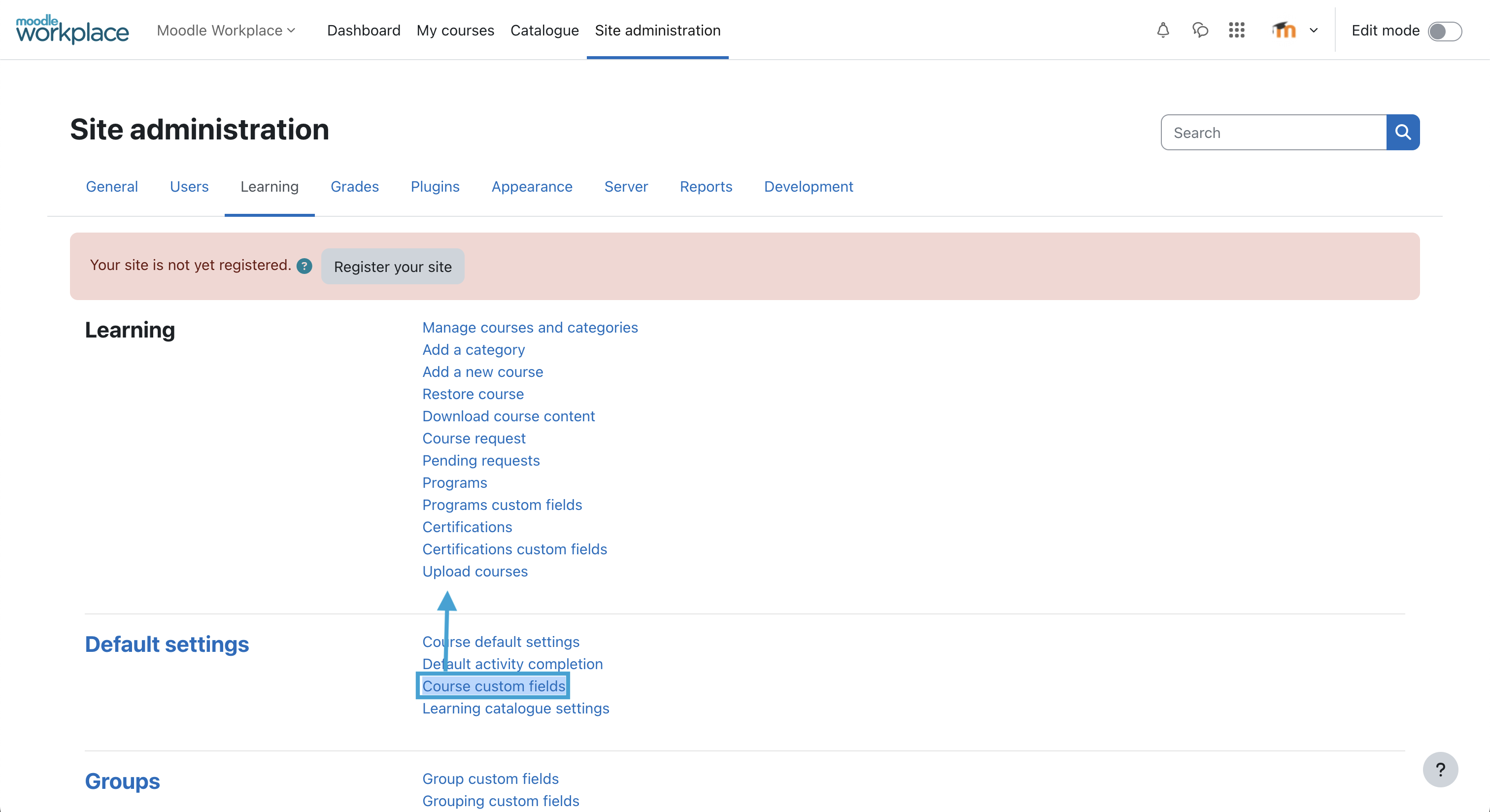Expand the Moodle Workplace tenant dropdown

[x=226, y=30]
